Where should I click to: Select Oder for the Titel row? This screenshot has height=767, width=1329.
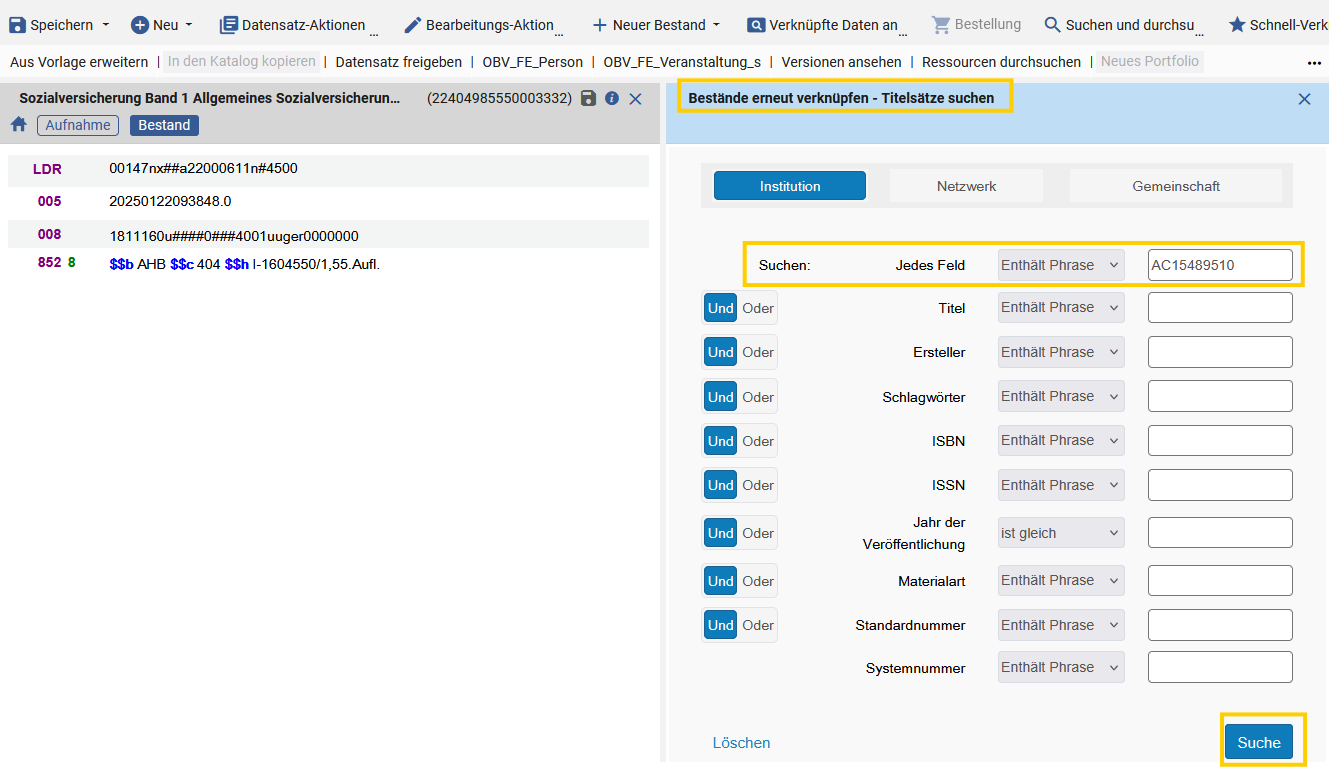(758, 308)
